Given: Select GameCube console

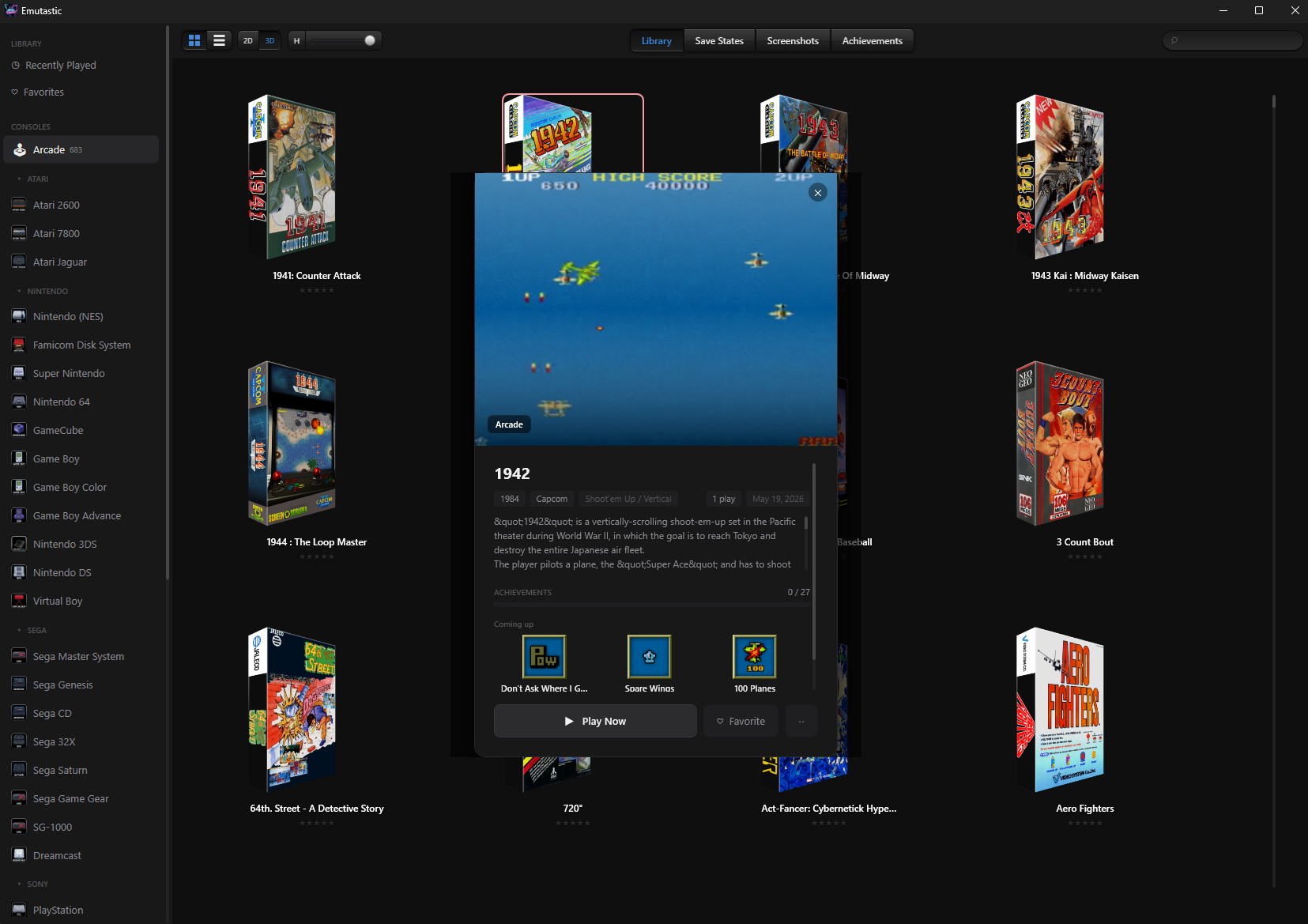Looking at the screenshot, I should click(x=81, y=430).
